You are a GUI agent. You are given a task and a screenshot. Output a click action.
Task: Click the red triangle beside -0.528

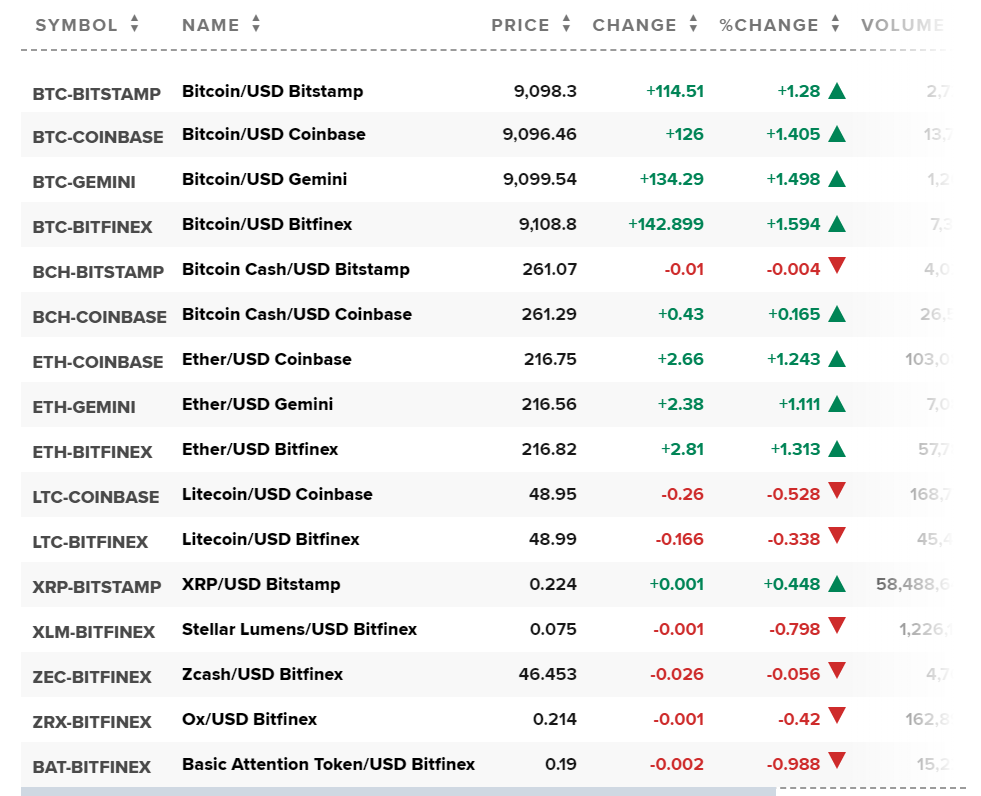(x=836, y=491)
